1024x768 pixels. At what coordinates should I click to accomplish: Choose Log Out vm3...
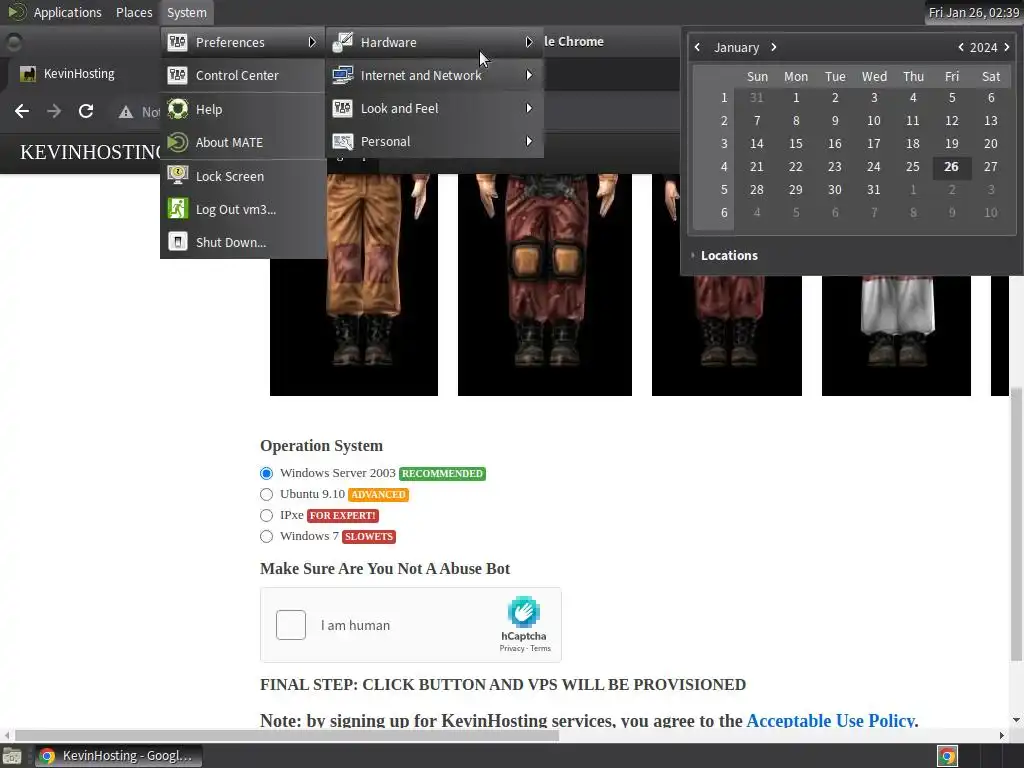click(x=242, y=209)
